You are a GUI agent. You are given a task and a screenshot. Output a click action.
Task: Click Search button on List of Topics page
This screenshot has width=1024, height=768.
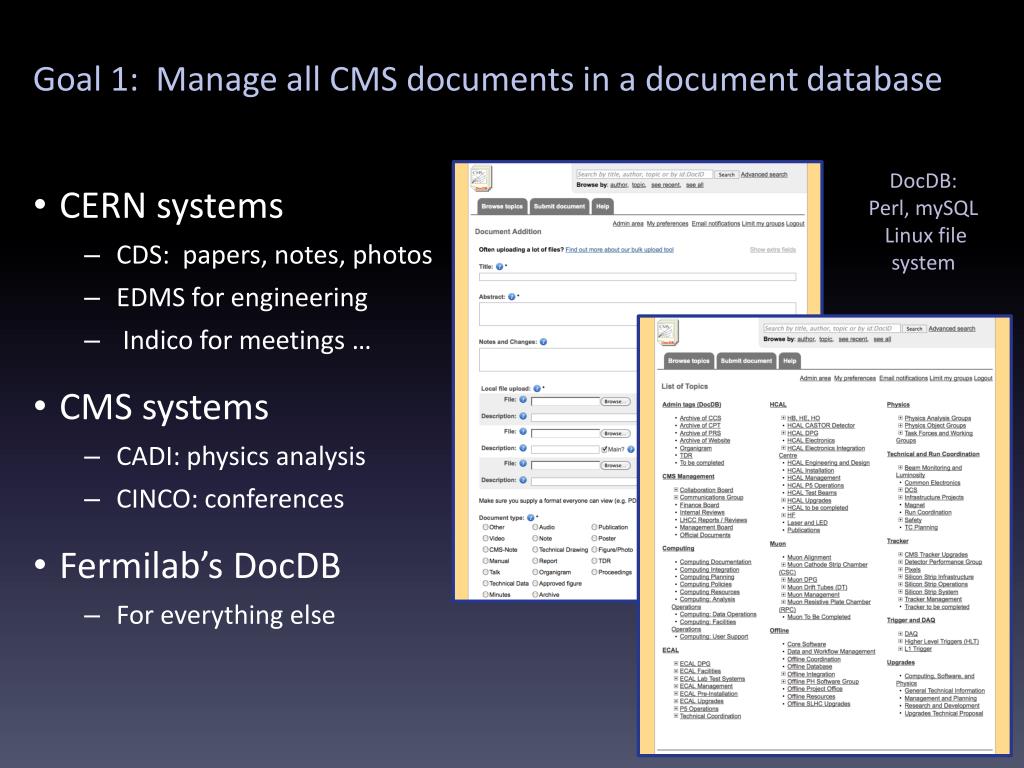[914, 328]
